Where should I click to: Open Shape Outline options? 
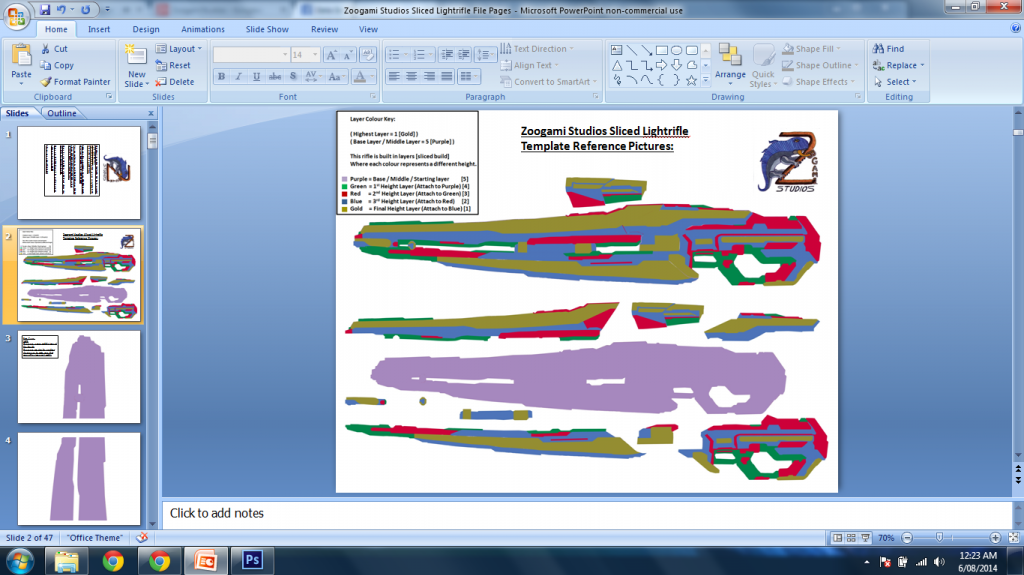(x=820, y=65)
